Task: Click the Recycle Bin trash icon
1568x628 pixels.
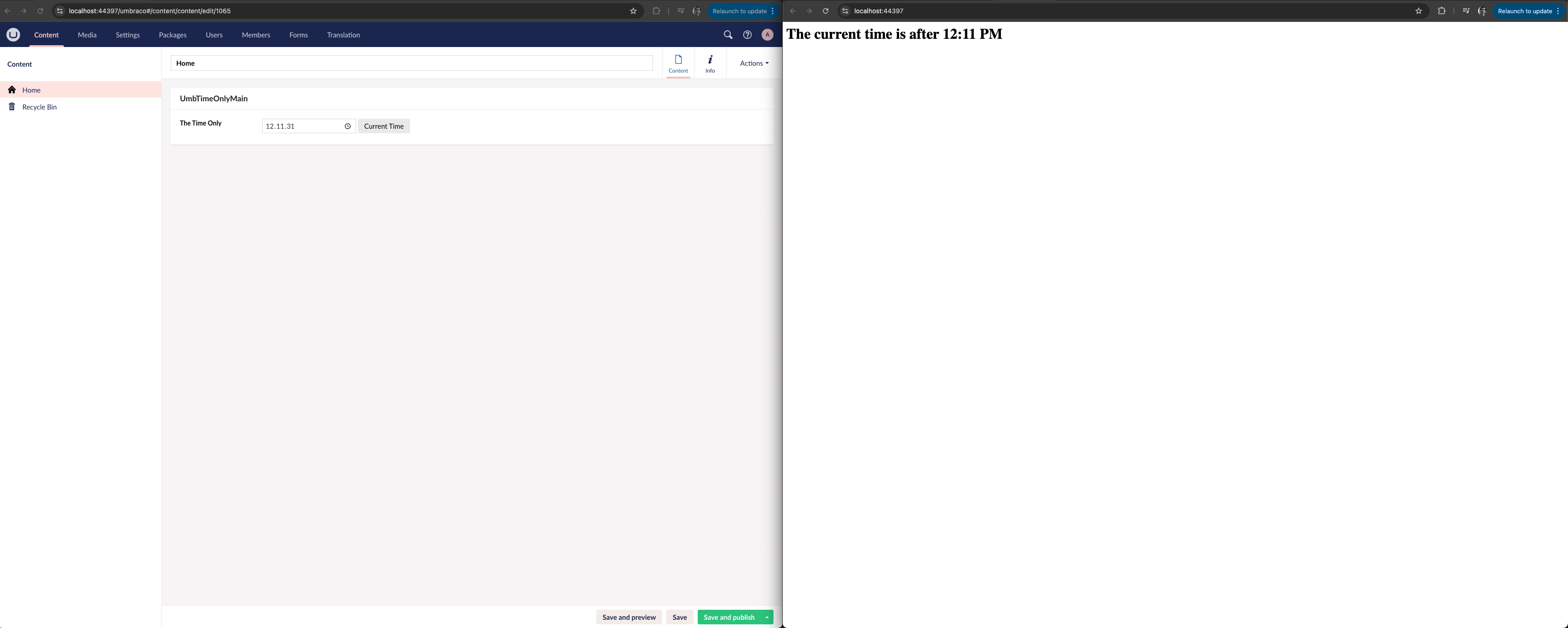Action: coord(11,106)
